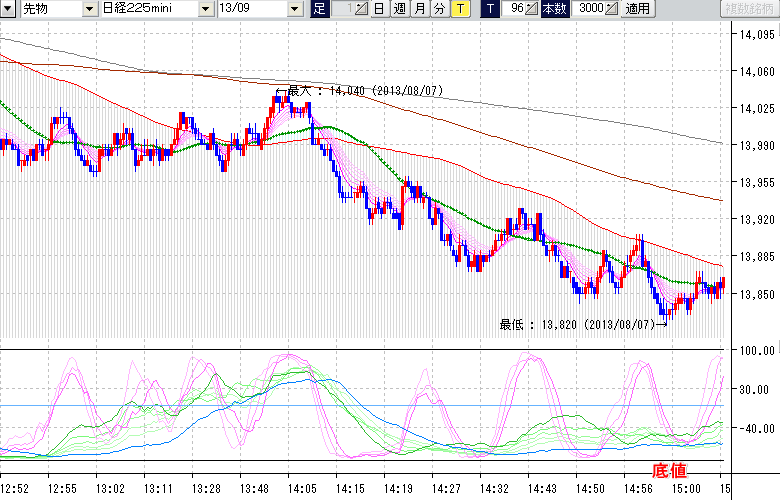The width and height of the screenshot is (780, 500).
Task: Click the 複数銘柄 multiple symbols button
Action: [x=748, y=9]
